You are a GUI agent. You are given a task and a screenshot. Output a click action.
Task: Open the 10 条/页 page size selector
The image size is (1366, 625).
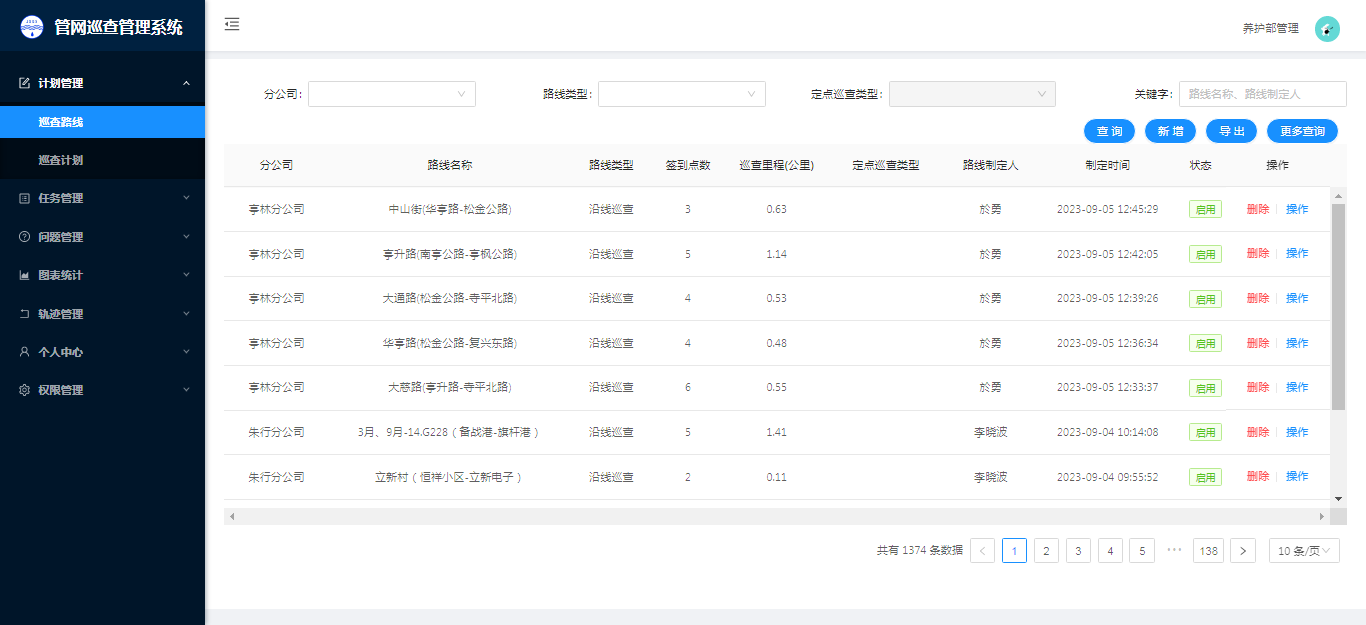pyautogui.click(x=1304, y=551)
